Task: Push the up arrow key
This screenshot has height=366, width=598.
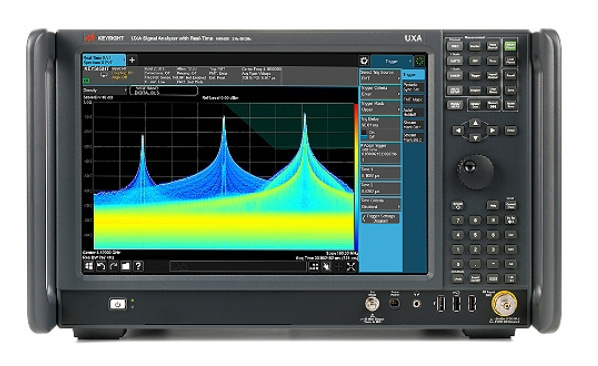Action: click(475, 123)
